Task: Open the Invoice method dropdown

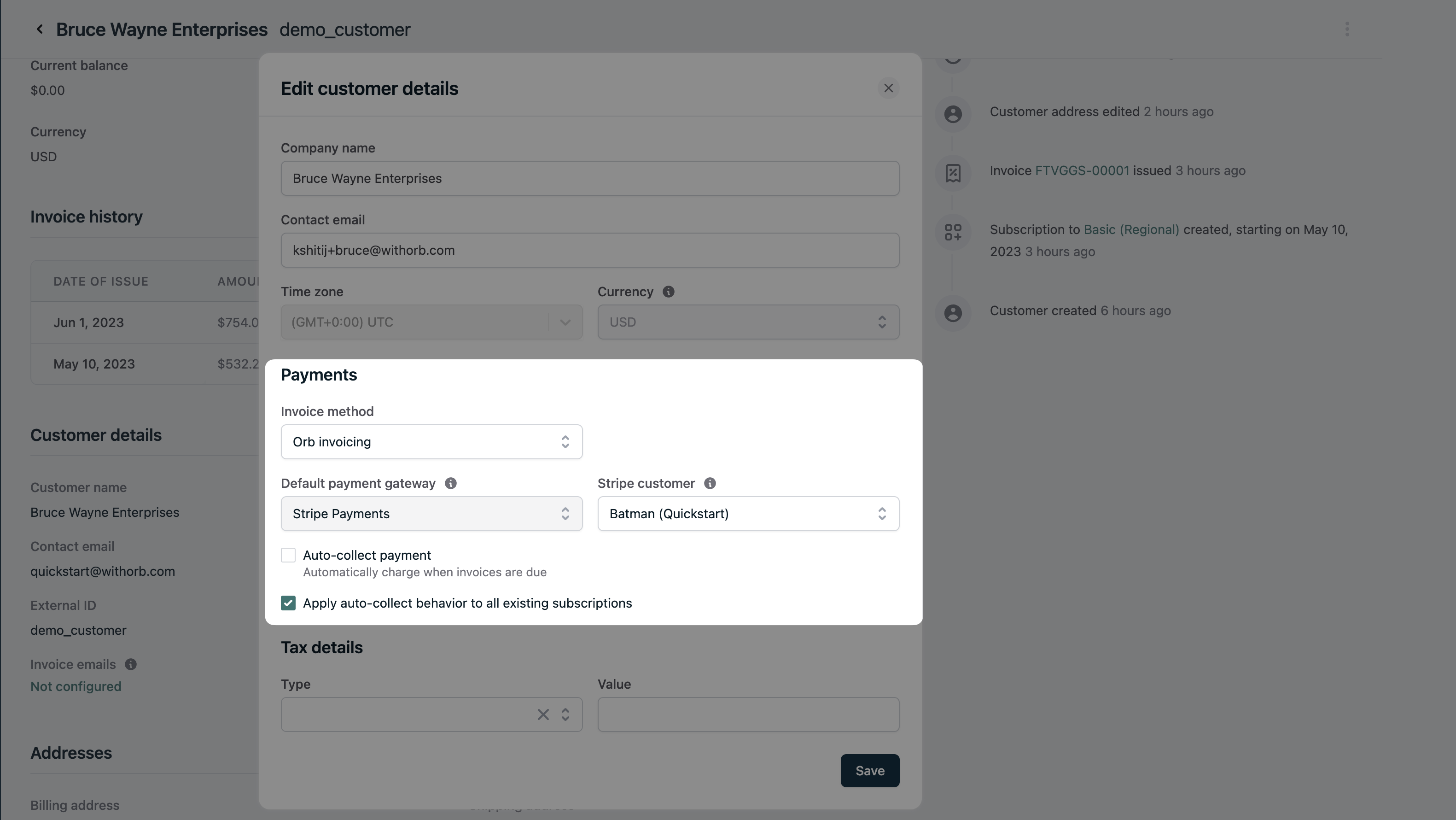Action: tap(431, 442)
